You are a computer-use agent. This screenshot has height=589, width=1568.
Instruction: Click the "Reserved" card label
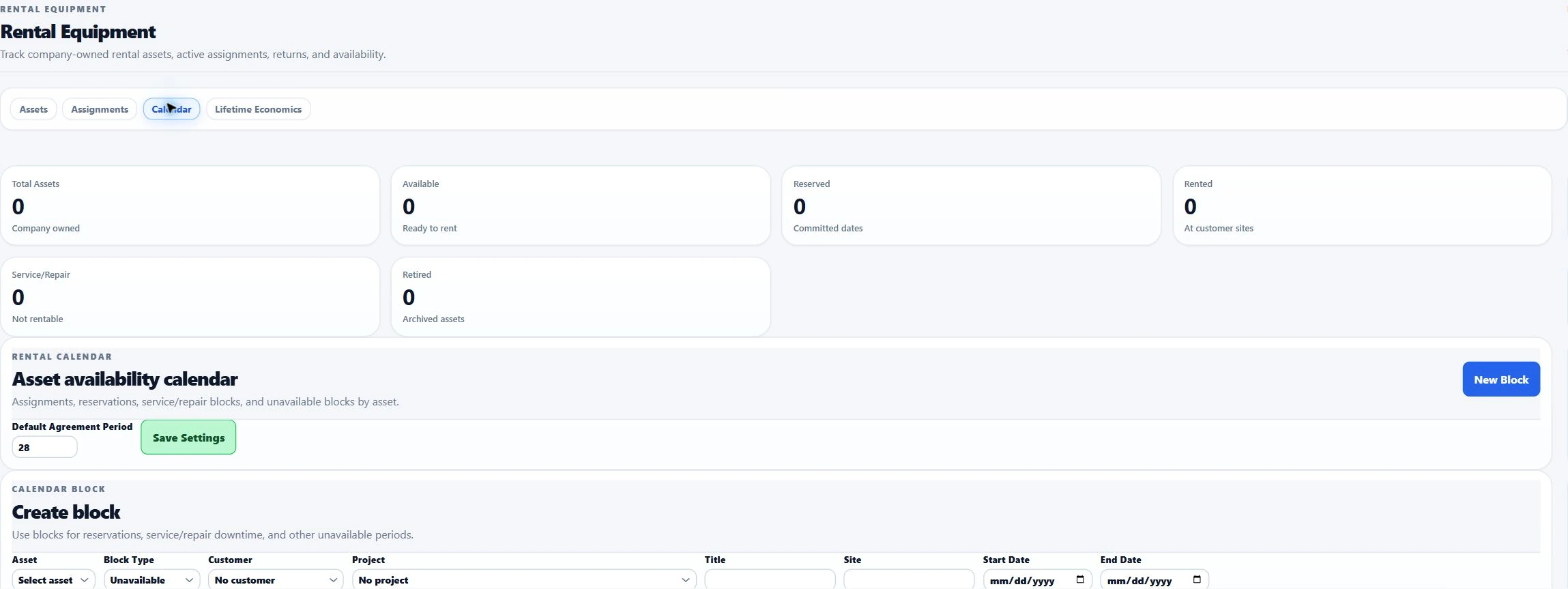[811, 184]
